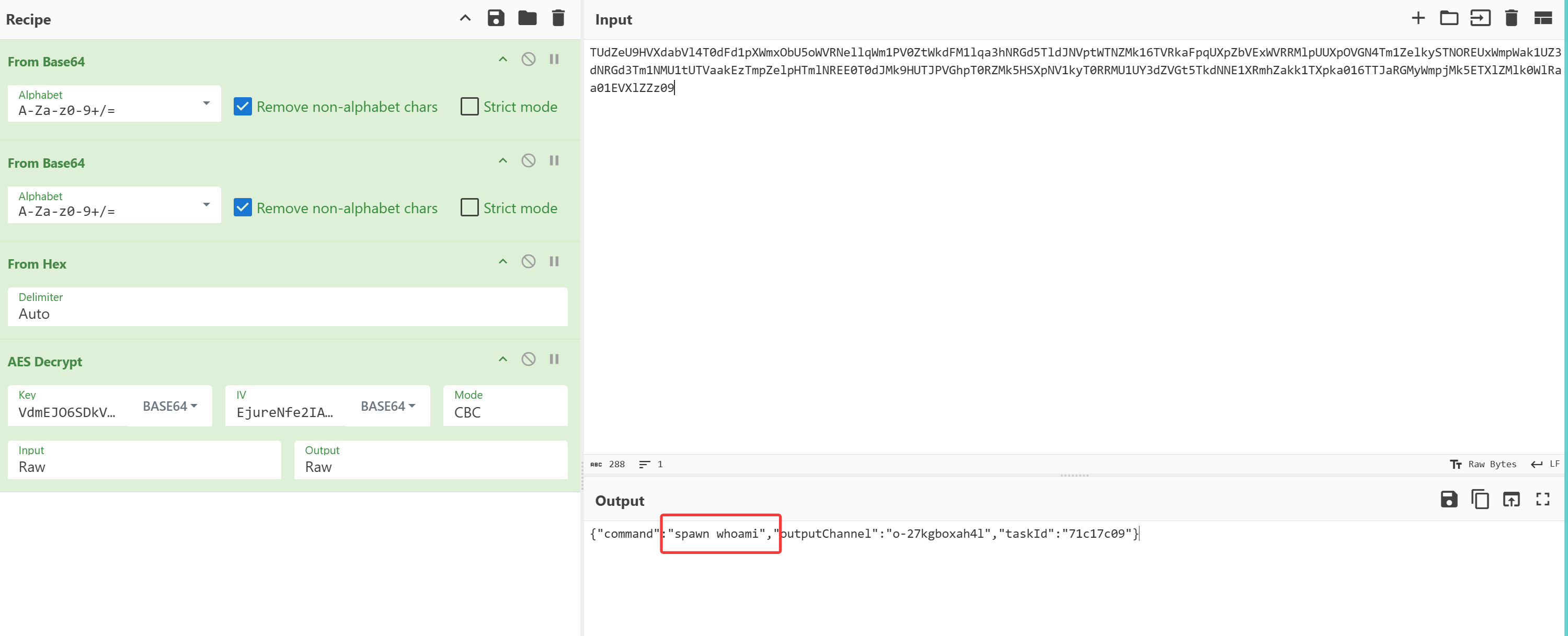The height and width of the screenshot is (636, 1568).
Task: Reset the input pane layout
Action: click(x=1542, y=18)
